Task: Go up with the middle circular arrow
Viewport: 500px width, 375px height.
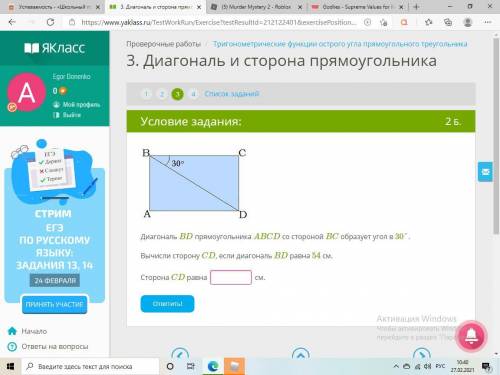Action: pyautogui.click(x=300, y=353)
